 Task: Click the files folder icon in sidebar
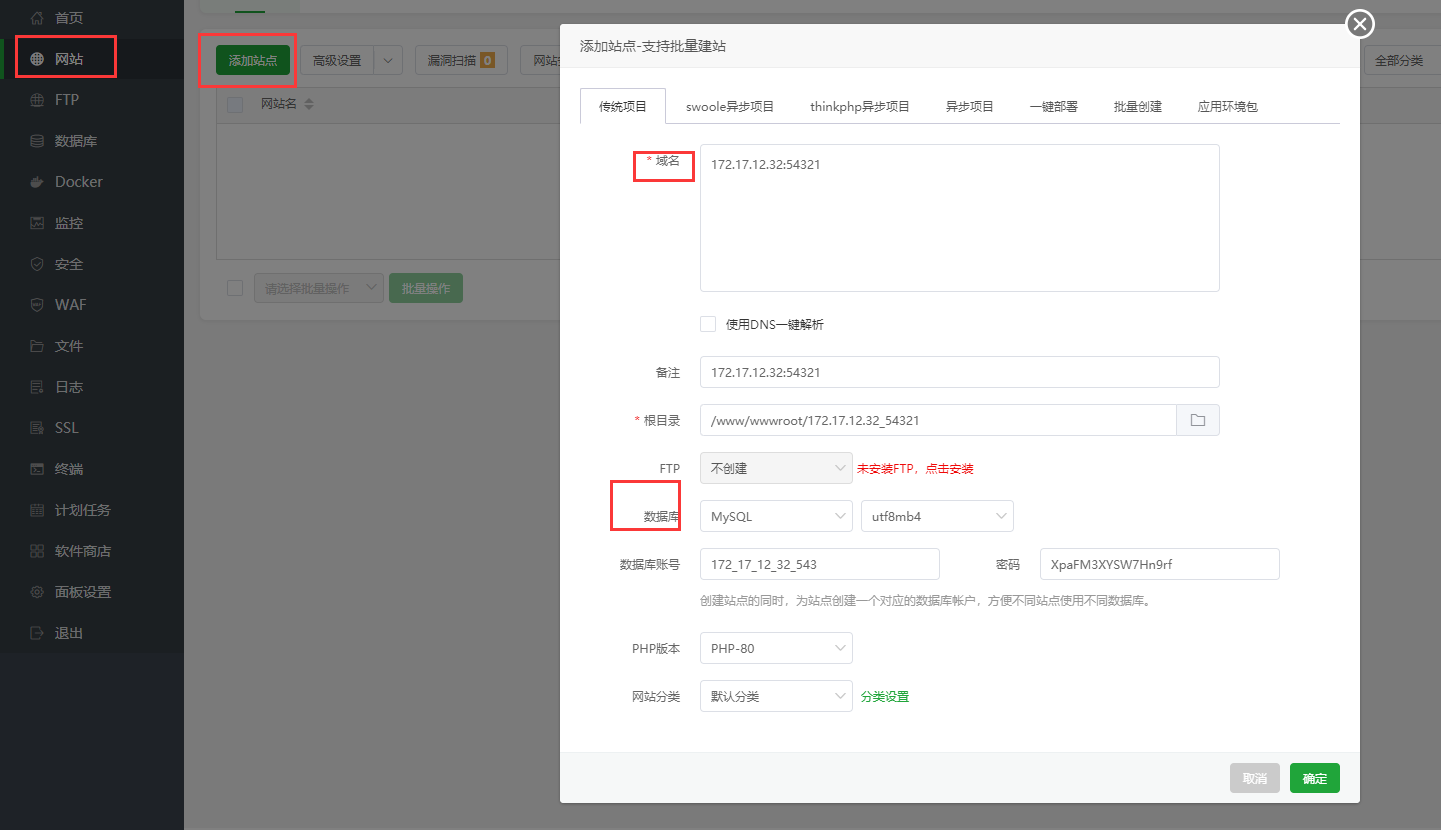37,346
